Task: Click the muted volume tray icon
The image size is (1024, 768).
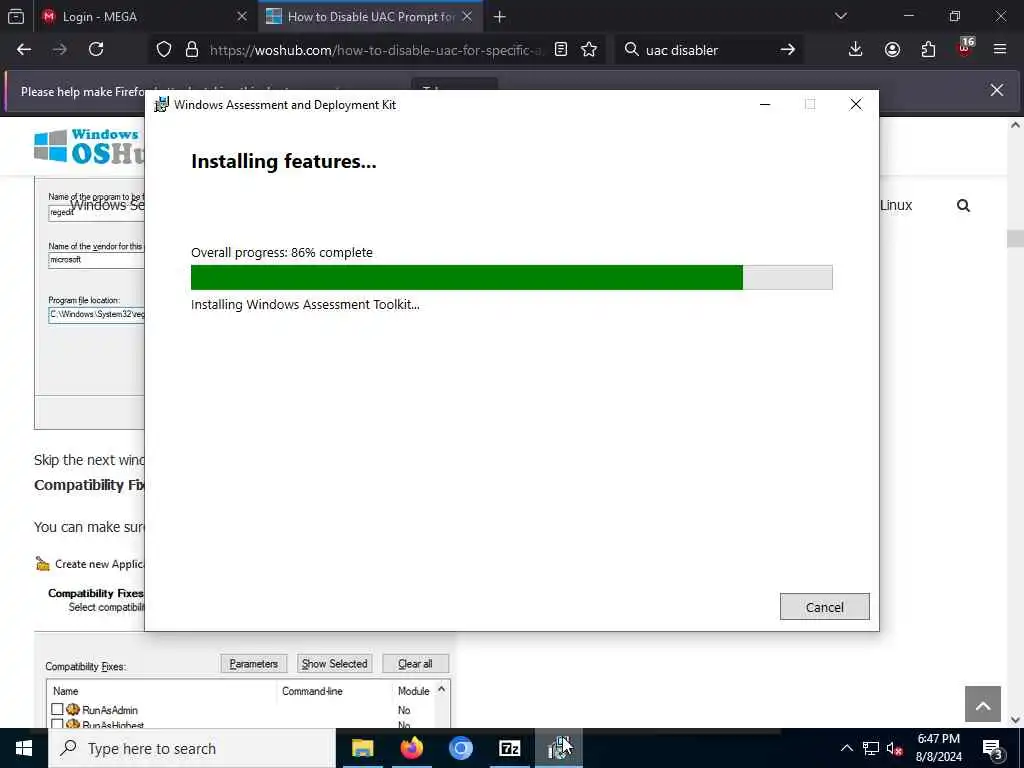Action: pos(895,748)
